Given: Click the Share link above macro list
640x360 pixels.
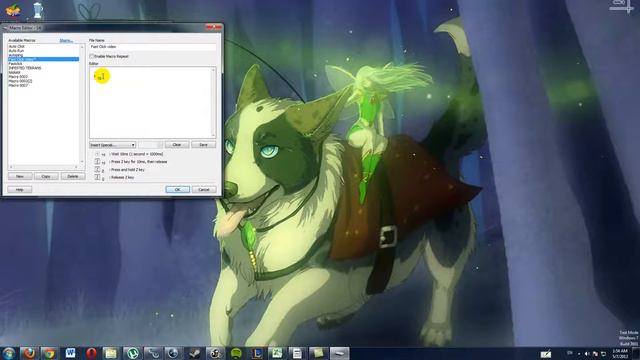Looking at the screenshot, I should [66, 40].
